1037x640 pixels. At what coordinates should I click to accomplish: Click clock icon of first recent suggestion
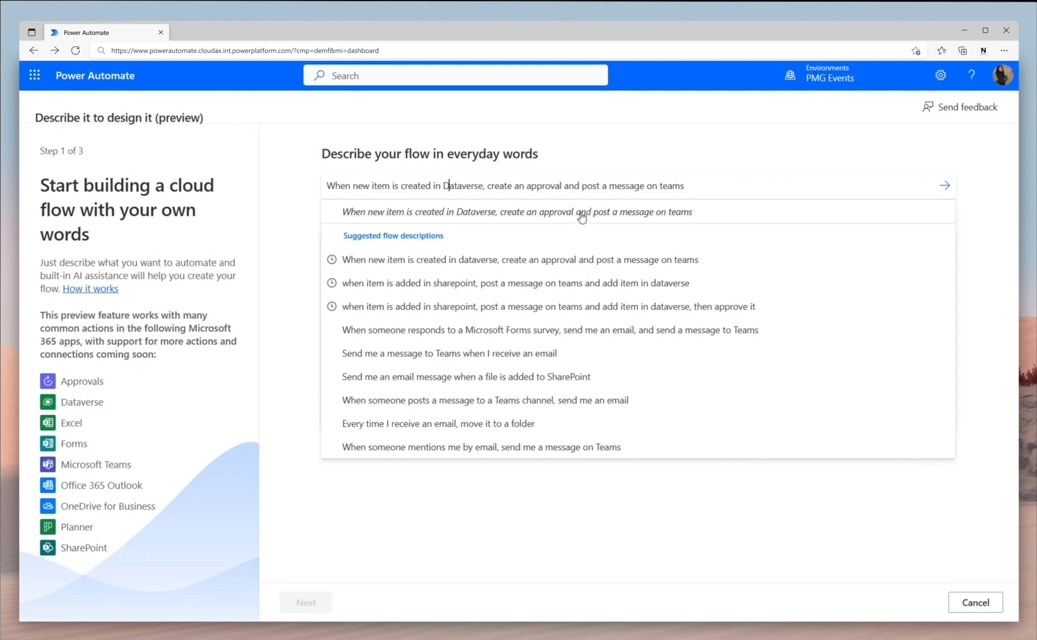pos(331,260)
